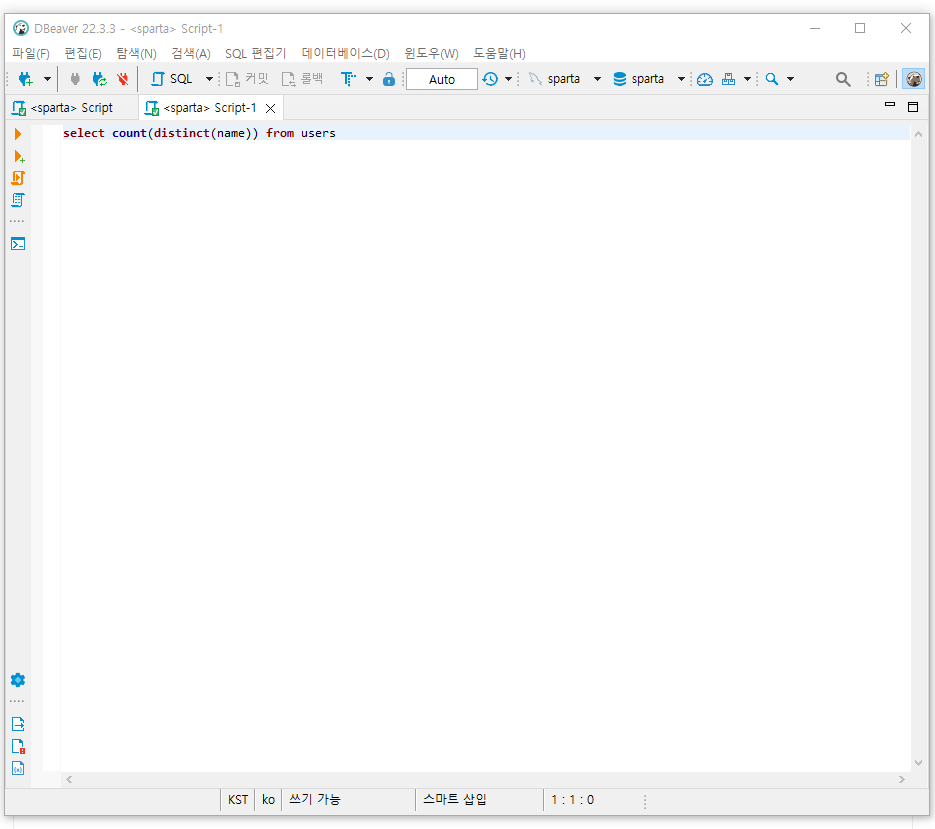
Task: Click the blue search magnifier icon
Action: (x=772, y=79)
